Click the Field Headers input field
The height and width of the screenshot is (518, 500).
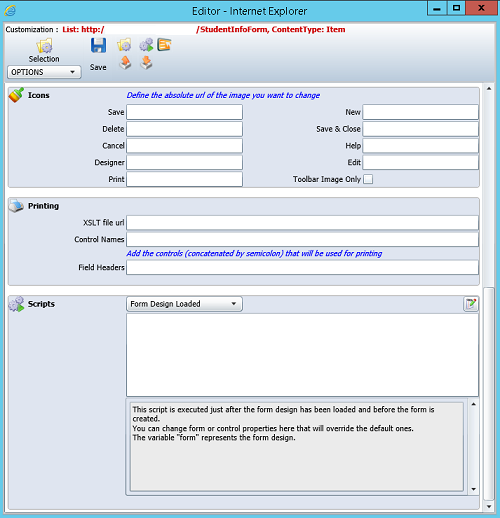coord(302,267)
